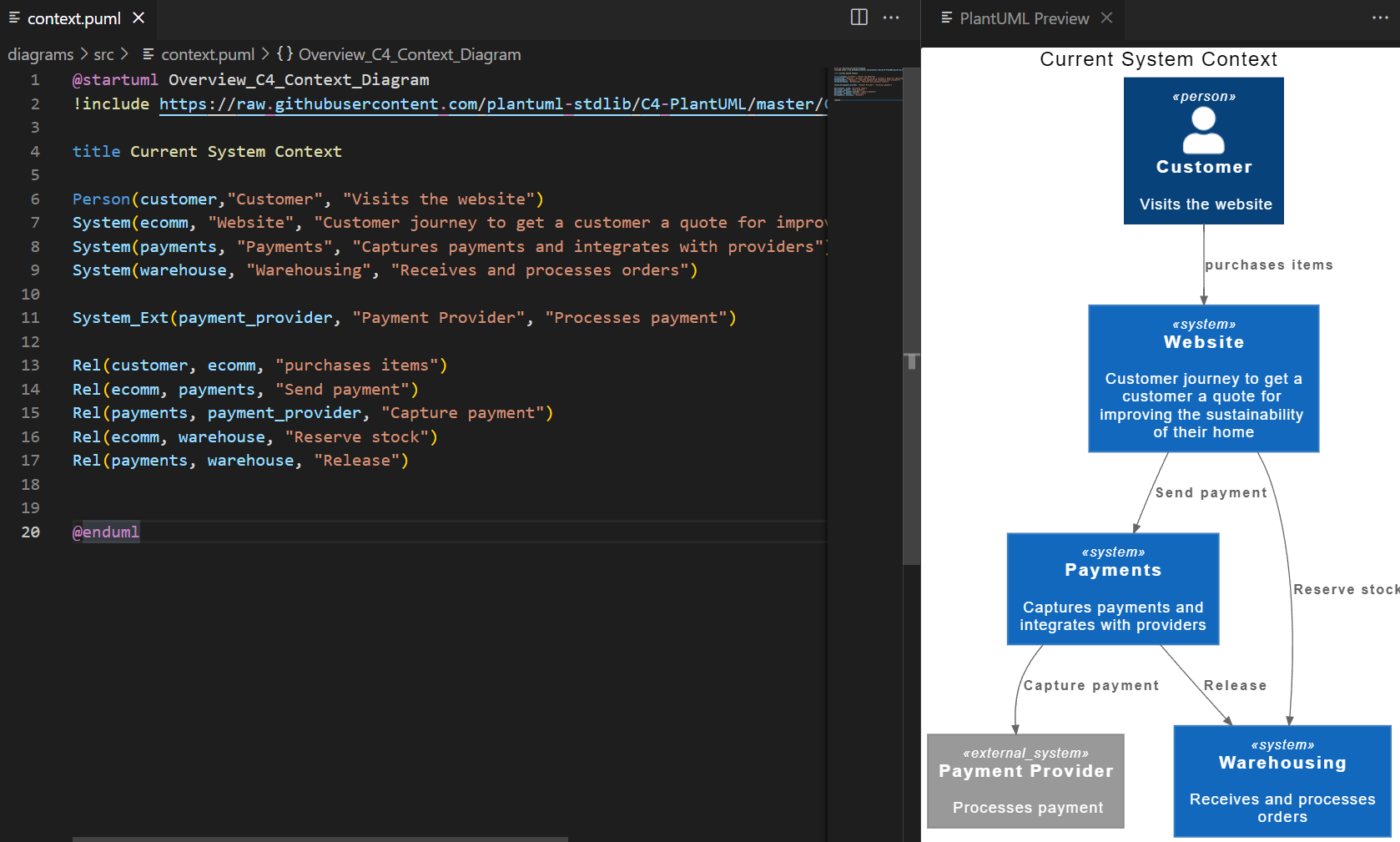This screenshot has height=842, width=1400.
Task: Open the Overview_C4_Context_Diagram breadcrumb symbol
Action: click(399, 54)
